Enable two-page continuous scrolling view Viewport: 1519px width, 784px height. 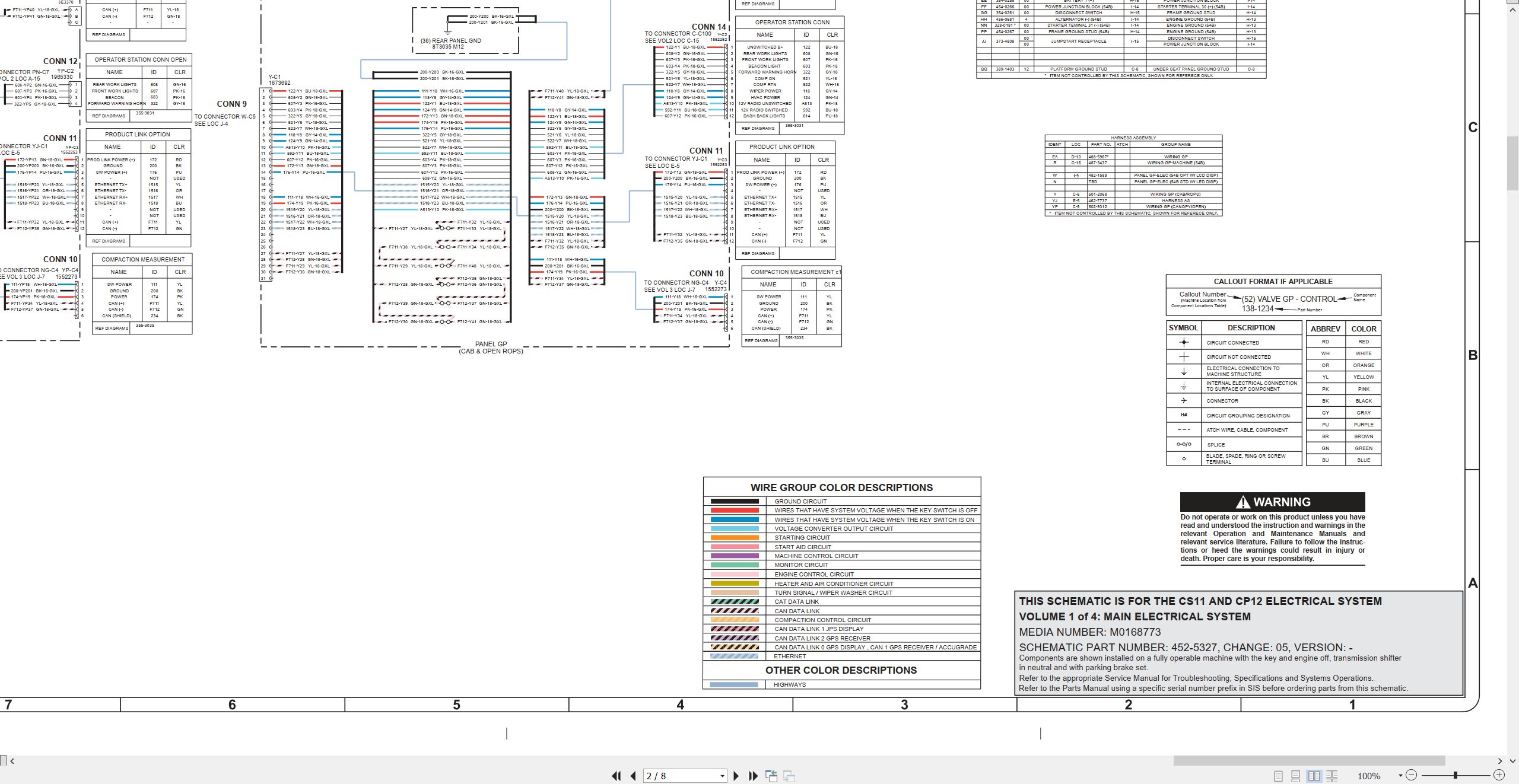pos(1332,776)
